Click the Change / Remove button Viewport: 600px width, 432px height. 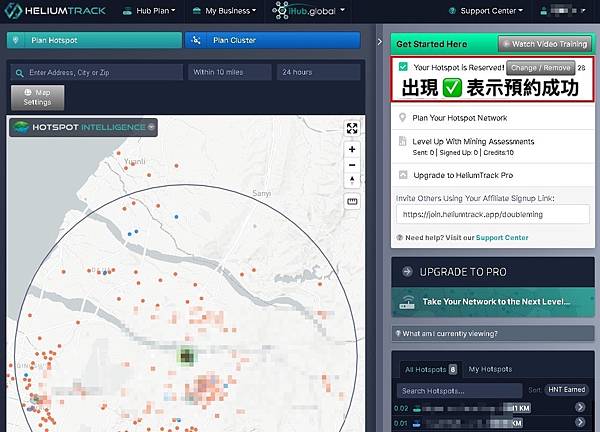click(540, 67)
